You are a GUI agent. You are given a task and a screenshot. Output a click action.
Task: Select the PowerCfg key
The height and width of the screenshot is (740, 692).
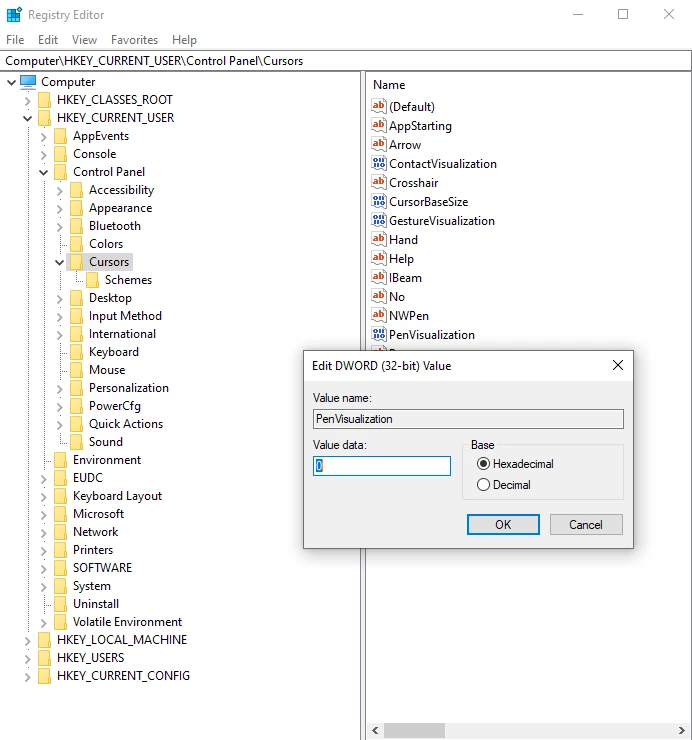115,406
